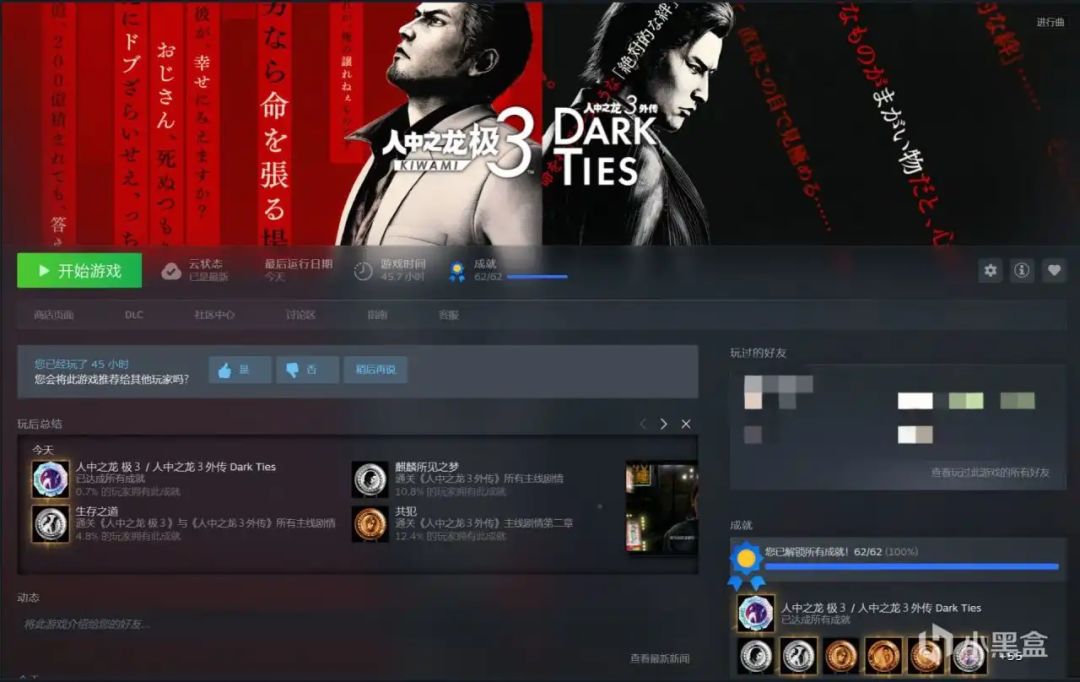Click the 麒麟所见之梦 achievement icon
This screenshot has width=1080, height=682.
point(370,479)
